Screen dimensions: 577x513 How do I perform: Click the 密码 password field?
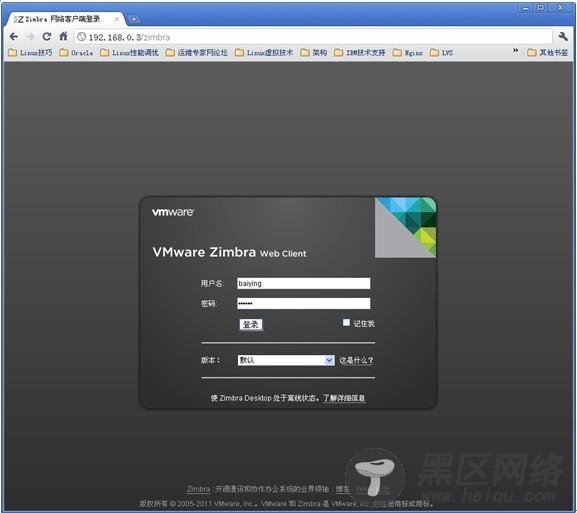tap(304, 304)
